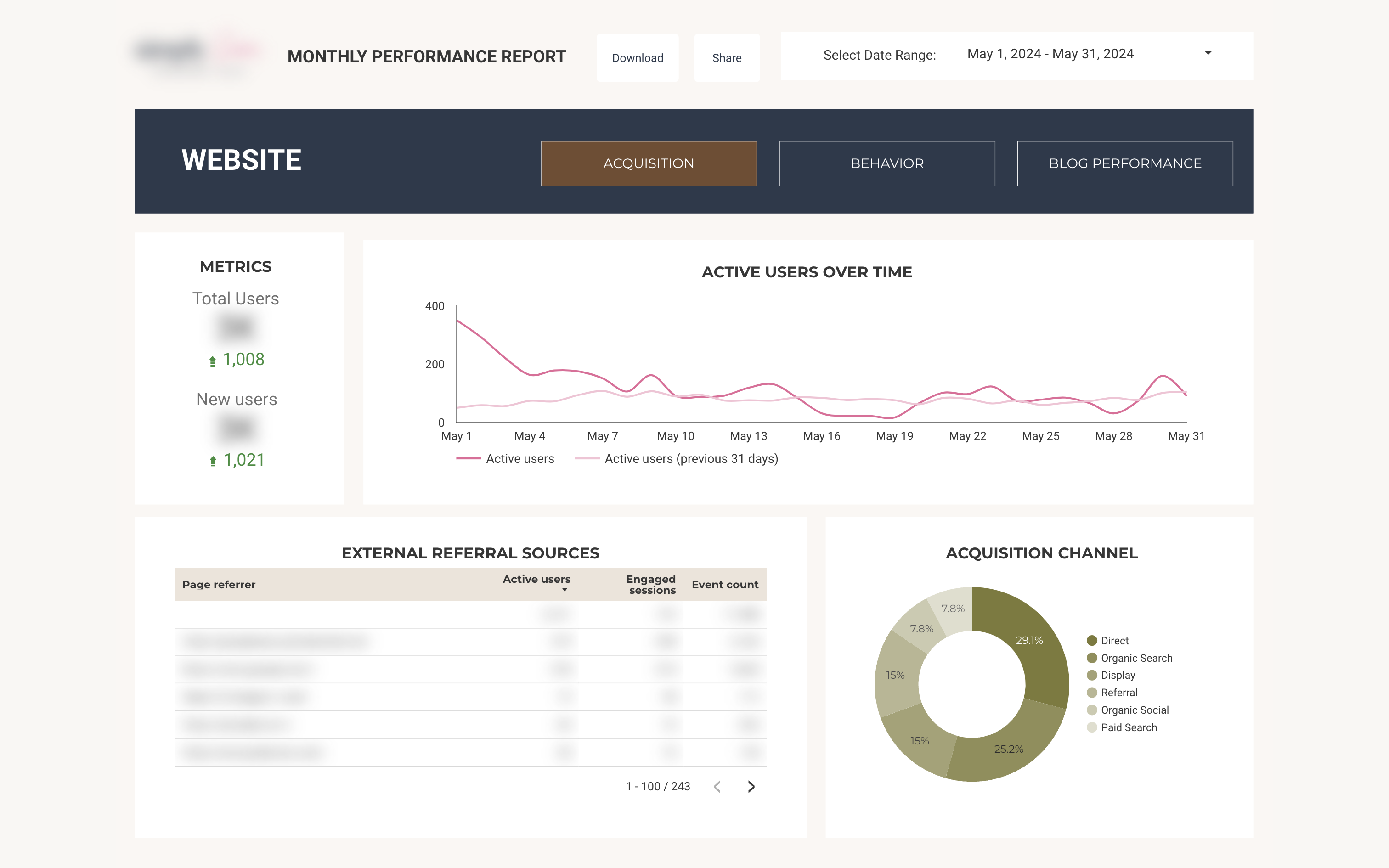
Task: Click the pink Active users line legend marker
Action: coord(468,458)
